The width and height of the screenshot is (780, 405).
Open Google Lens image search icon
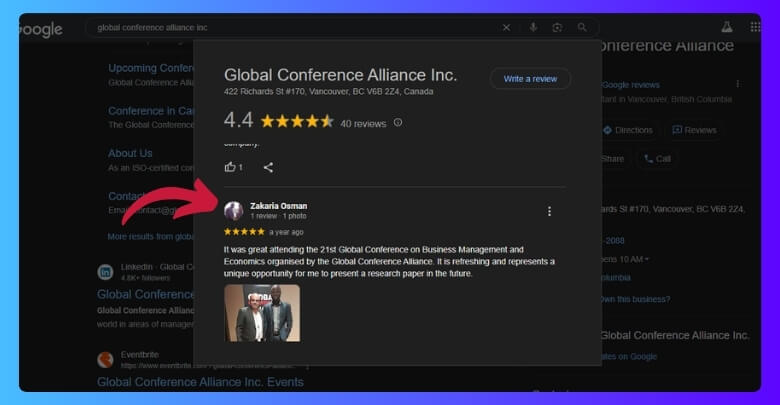[x=557, y=27]
